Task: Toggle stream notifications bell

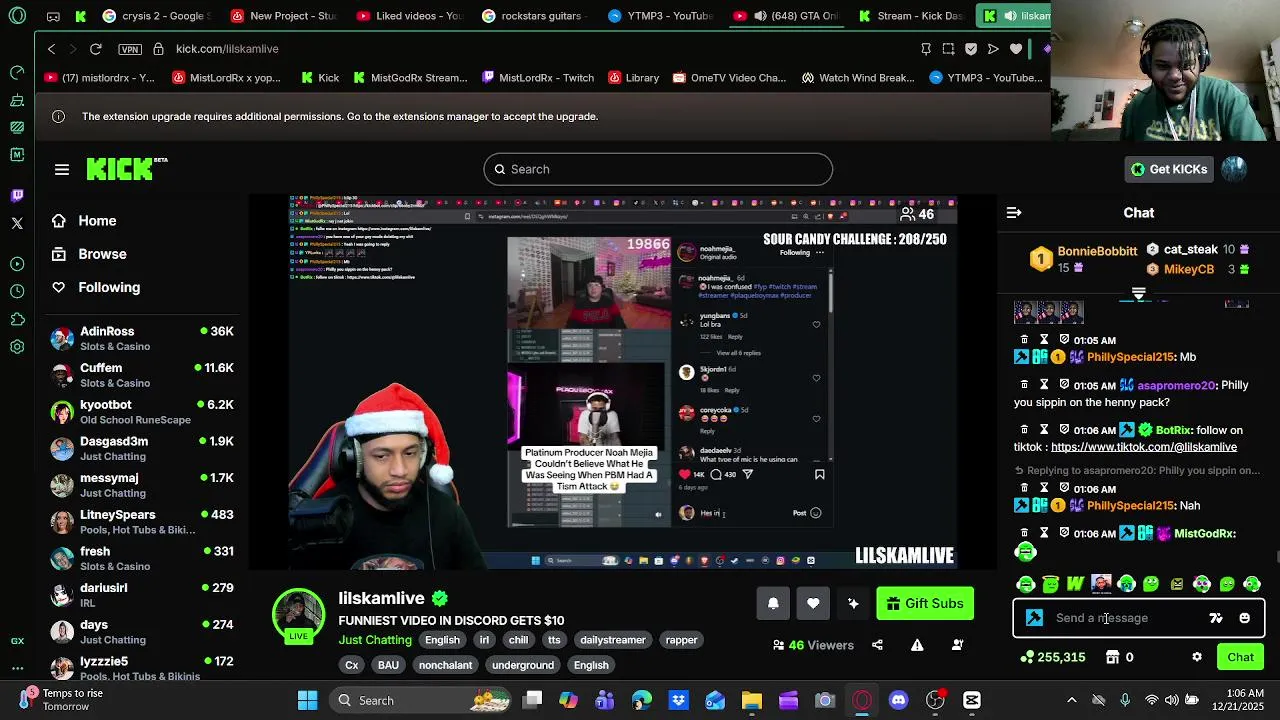Action: [x=773, y=603]
